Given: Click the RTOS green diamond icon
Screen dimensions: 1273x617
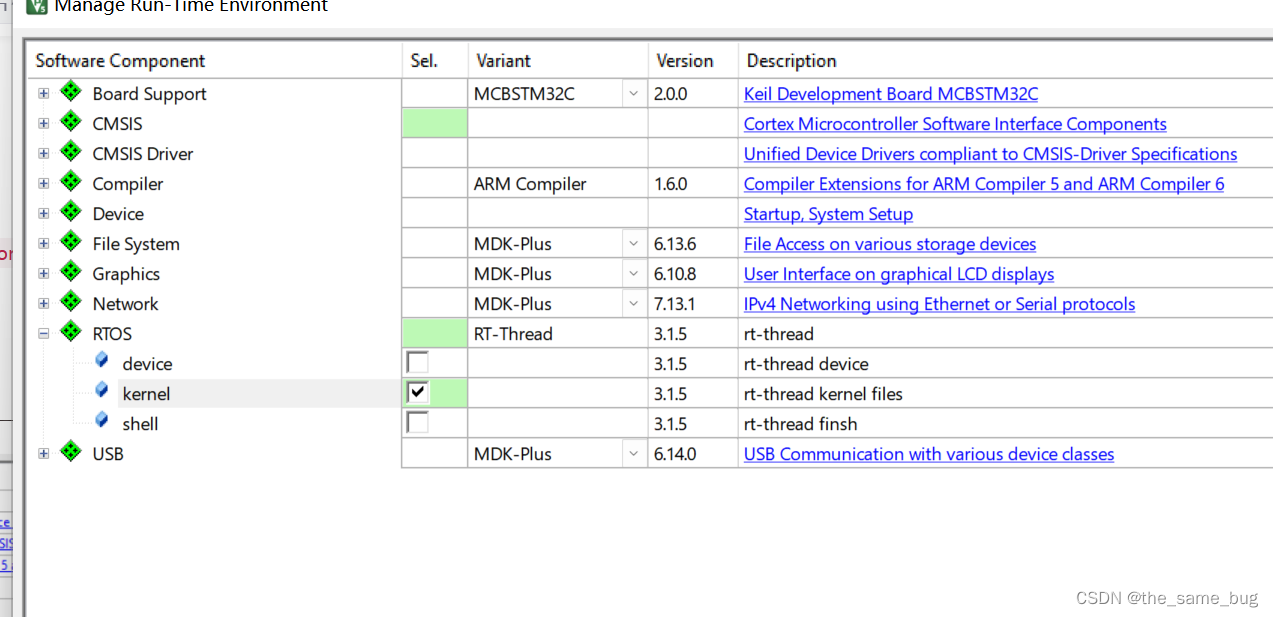Looking at the screenshot, I should (70, 332).
